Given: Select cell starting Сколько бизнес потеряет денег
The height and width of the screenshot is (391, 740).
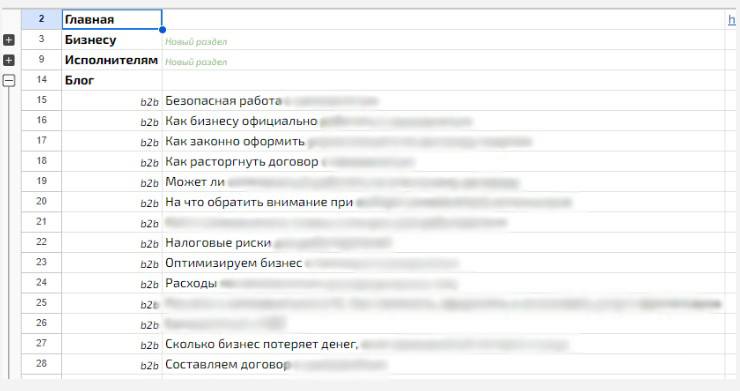Looking at the screenshot, I should tap(444, 344).
